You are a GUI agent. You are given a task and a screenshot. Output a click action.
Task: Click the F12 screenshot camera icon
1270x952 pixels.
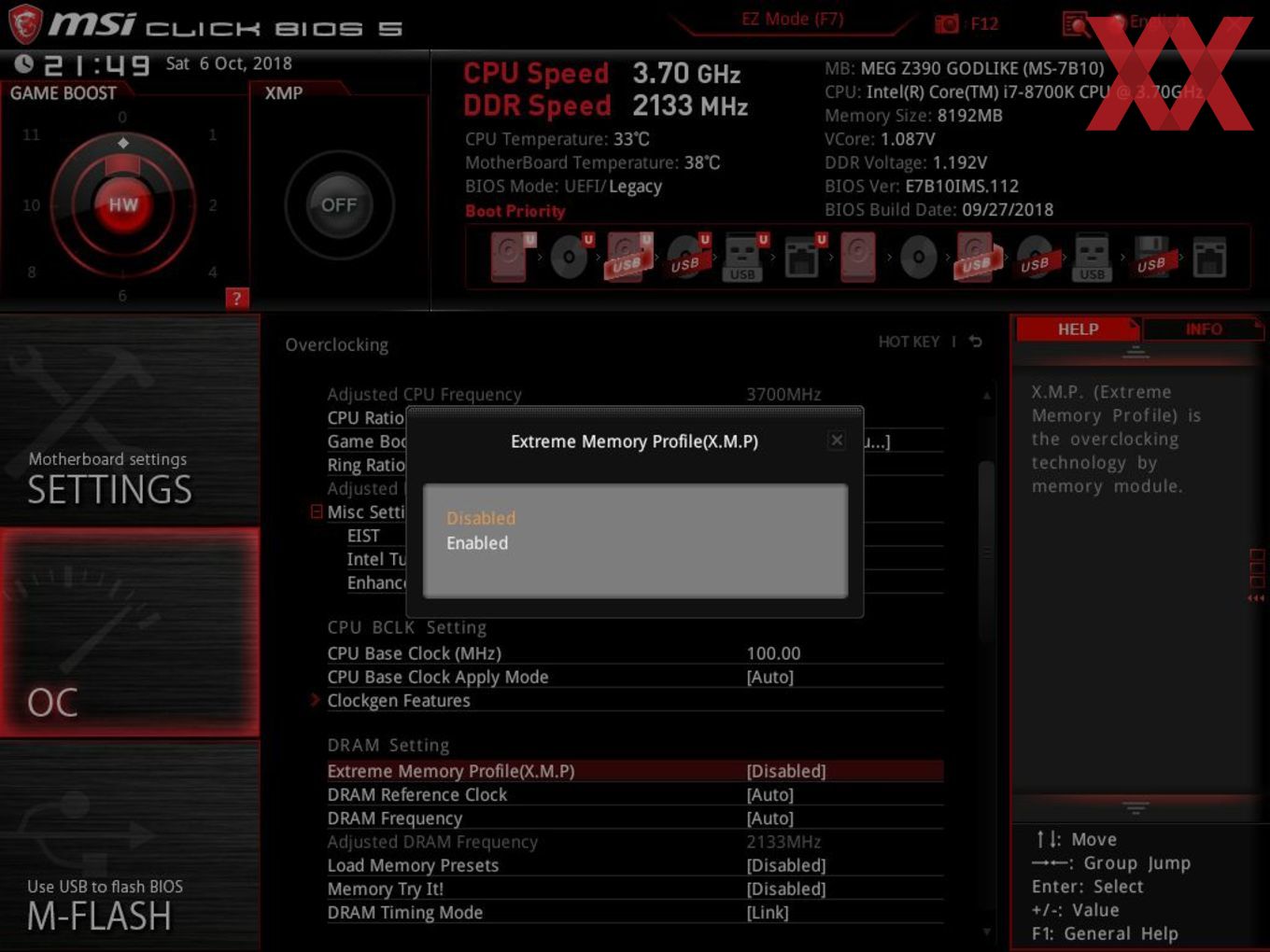click(947, 23)
